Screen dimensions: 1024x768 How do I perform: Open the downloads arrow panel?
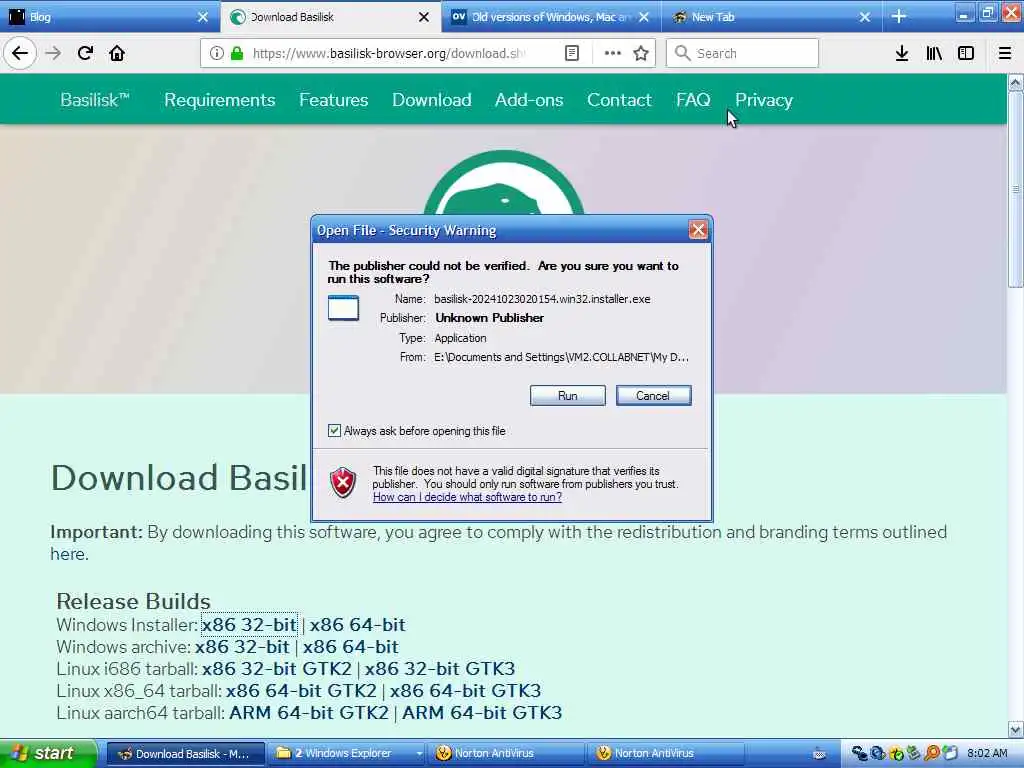click(x=902, y=53)
